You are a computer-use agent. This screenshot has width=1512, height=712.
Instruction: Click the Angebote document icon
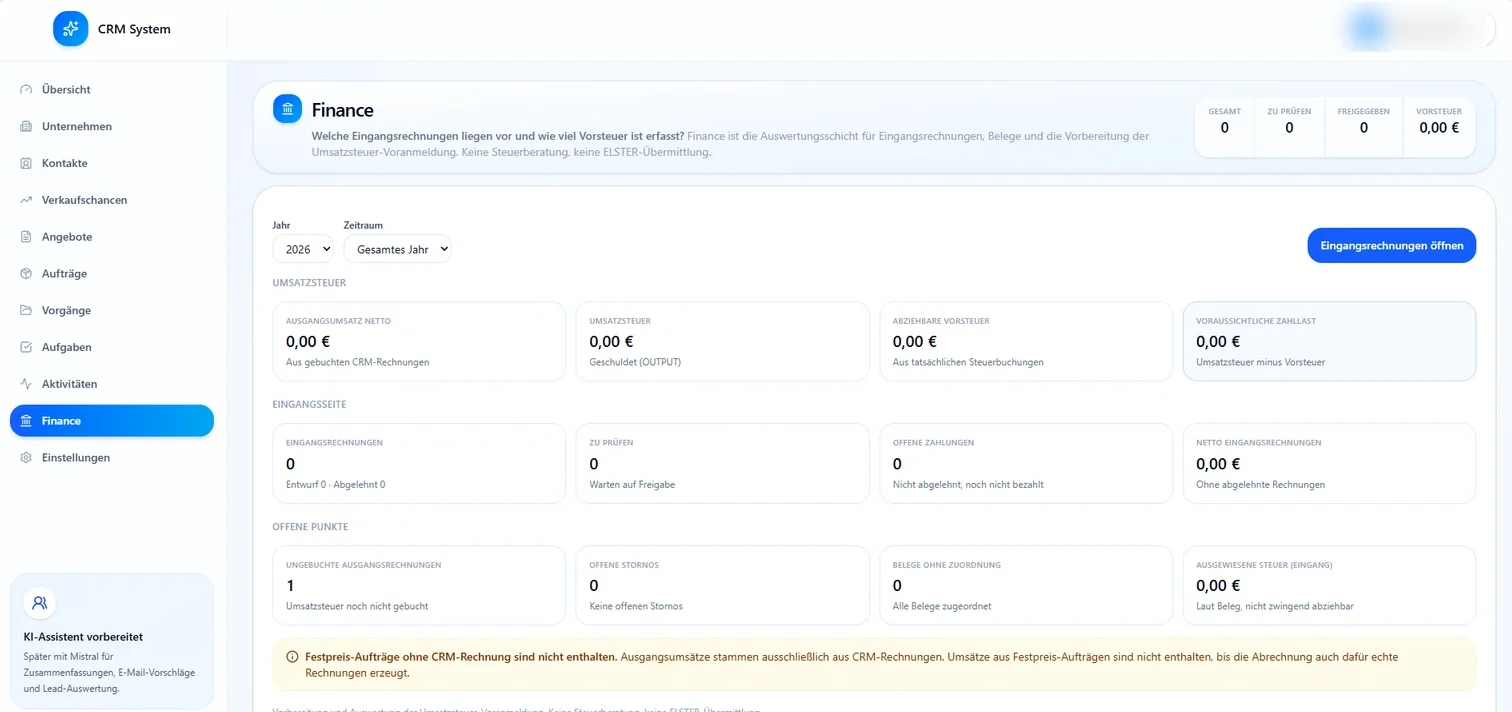coord(26,237)
